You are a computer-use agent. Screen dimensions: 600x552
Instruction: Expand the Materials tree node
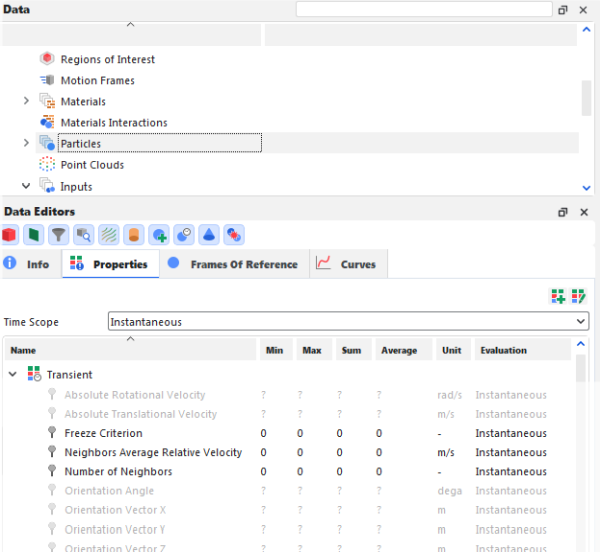click(x=26, y=101)
